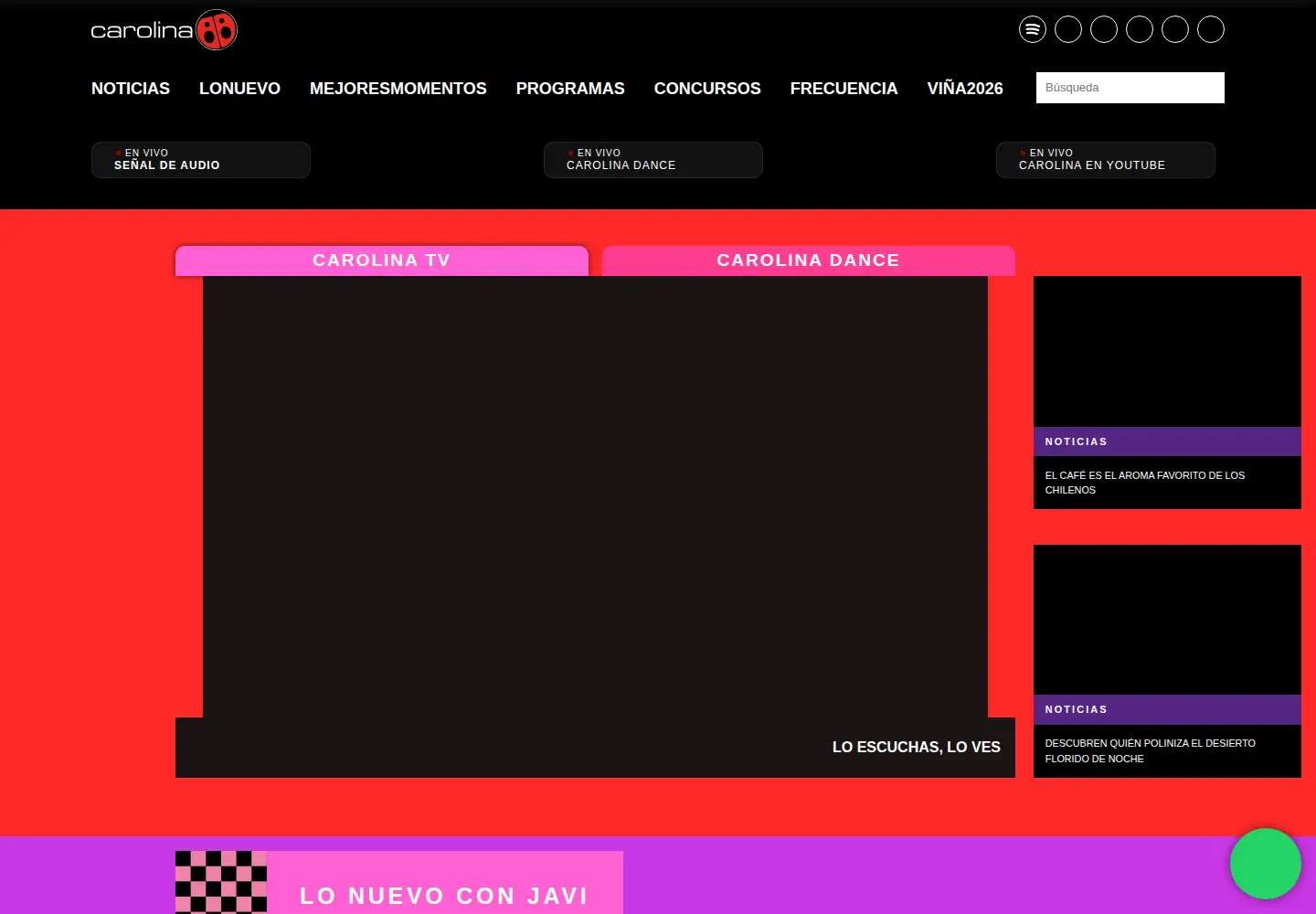Click the dark video player area

pos(595,496)
